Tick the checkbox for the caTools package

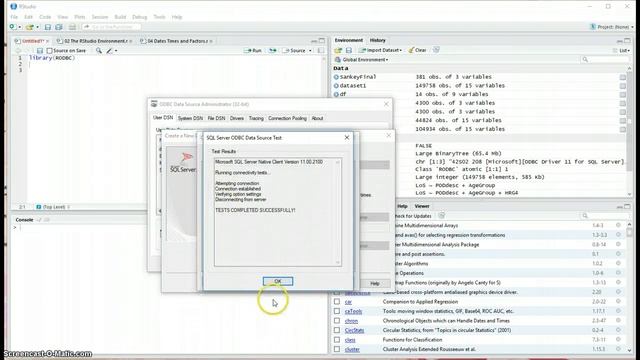(337, 311)
